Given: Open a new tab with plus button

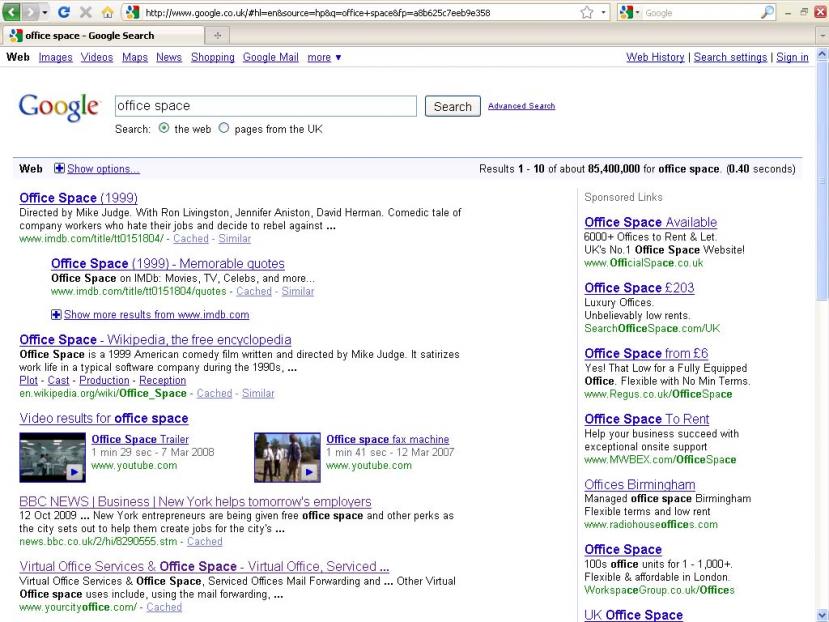Looking at the screenshot, I should pyautogui.click(x=217, y=35).
